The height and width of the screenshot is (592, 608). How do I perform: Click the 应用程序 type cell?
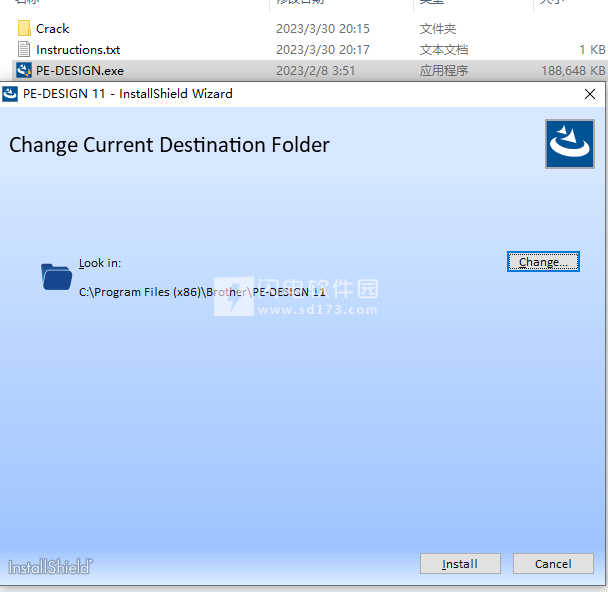point(444,71)
